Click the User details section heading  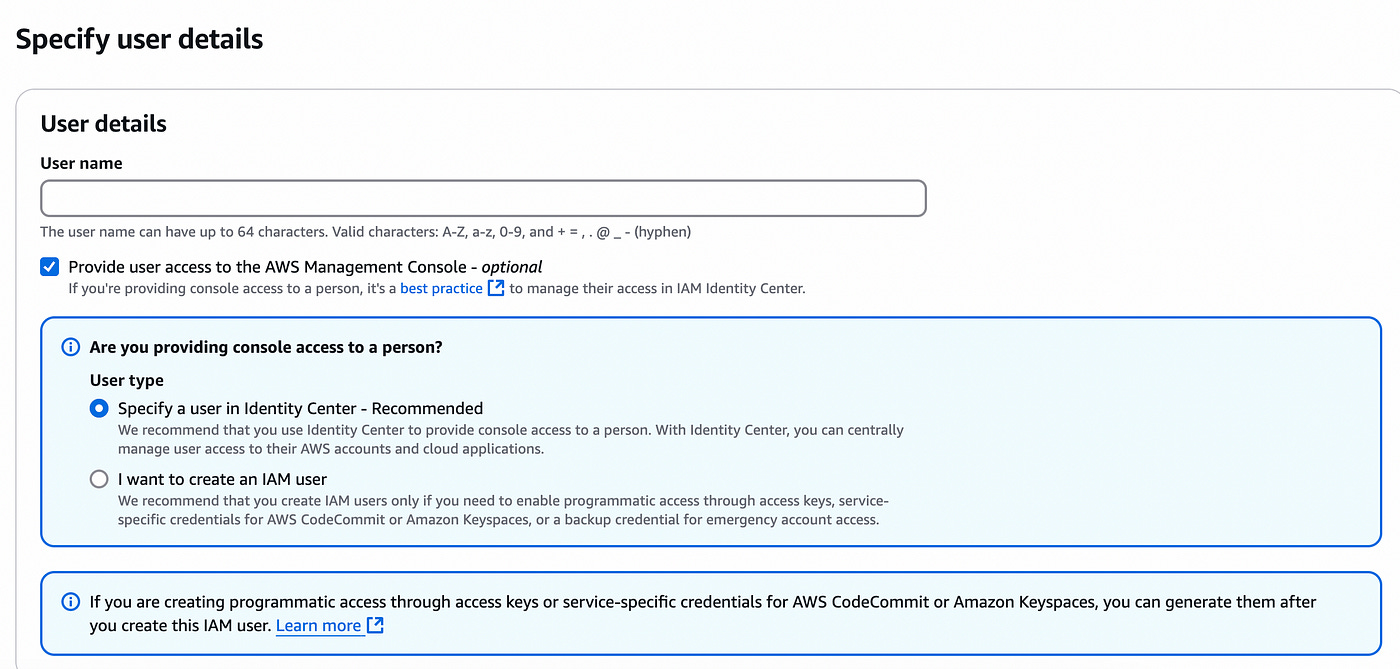tap(103, 123)
